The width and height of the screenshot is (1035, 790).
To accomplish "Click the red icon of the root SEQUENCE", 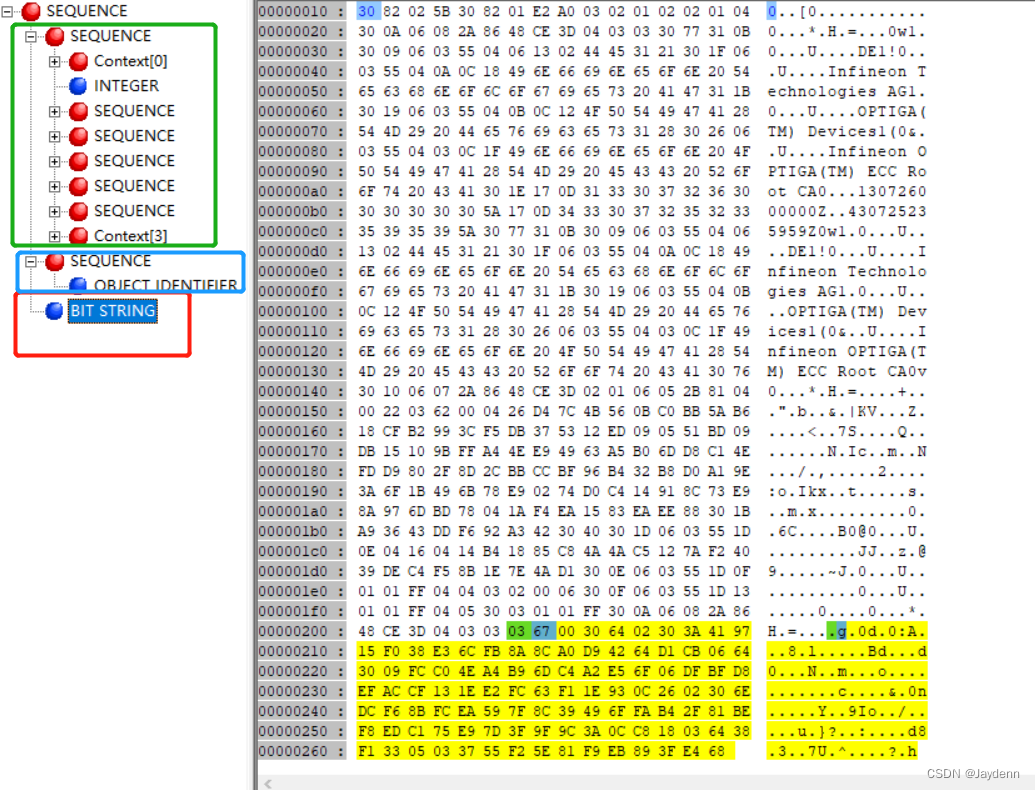I will [31, 11].
